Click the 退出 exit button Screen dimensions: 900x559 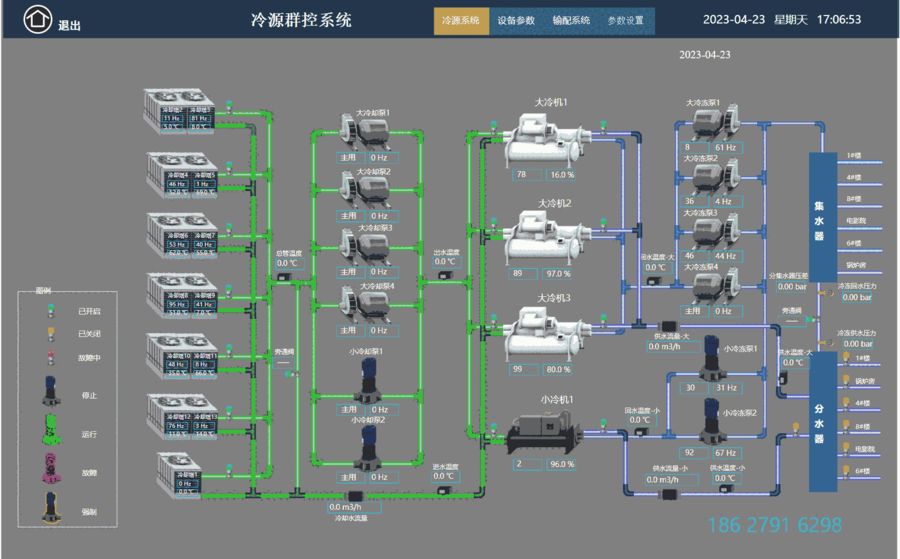pyautogui.click(x=70, y=26)
